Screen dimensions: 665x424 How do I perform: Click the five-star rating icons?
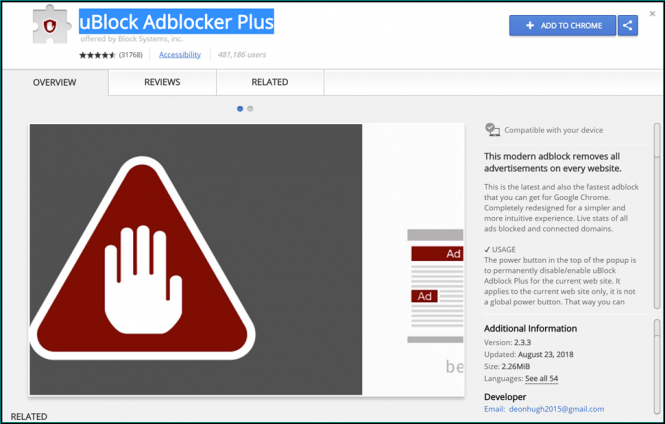pos(97,55)
